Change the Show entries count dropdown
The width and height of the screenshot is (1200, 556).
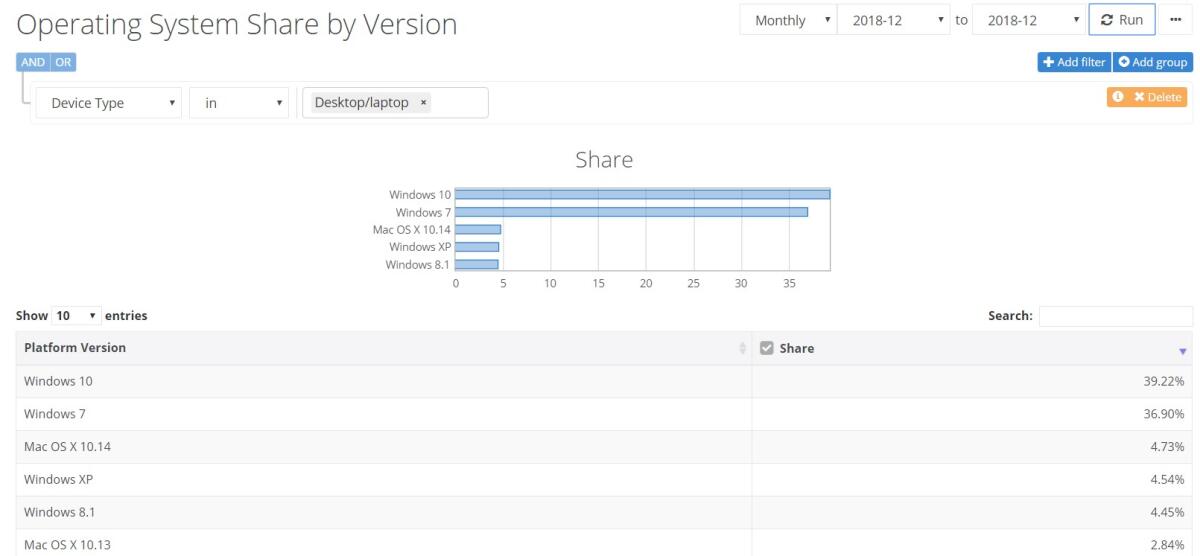click(x=75, y=316)
